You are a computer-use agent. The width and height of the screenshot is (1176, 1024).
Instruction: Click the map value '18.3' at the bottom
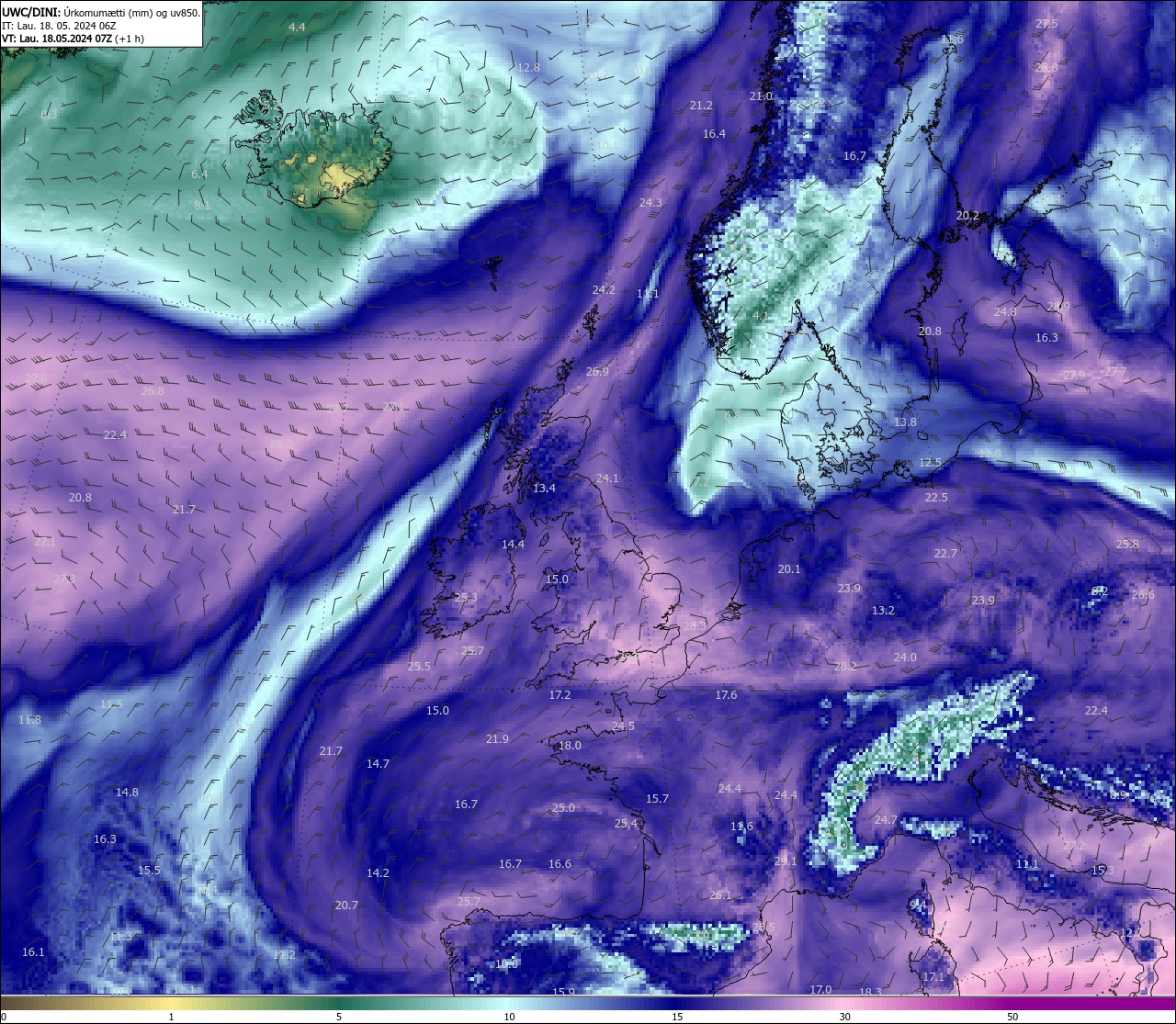click(870, 993)
